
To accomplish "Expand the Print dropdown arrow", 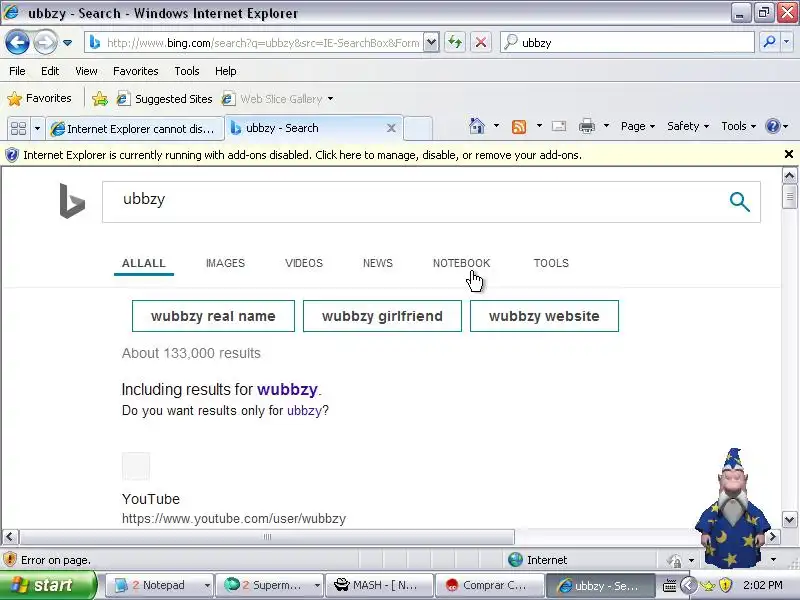I will pyautogui.click(x=606, y=126).
